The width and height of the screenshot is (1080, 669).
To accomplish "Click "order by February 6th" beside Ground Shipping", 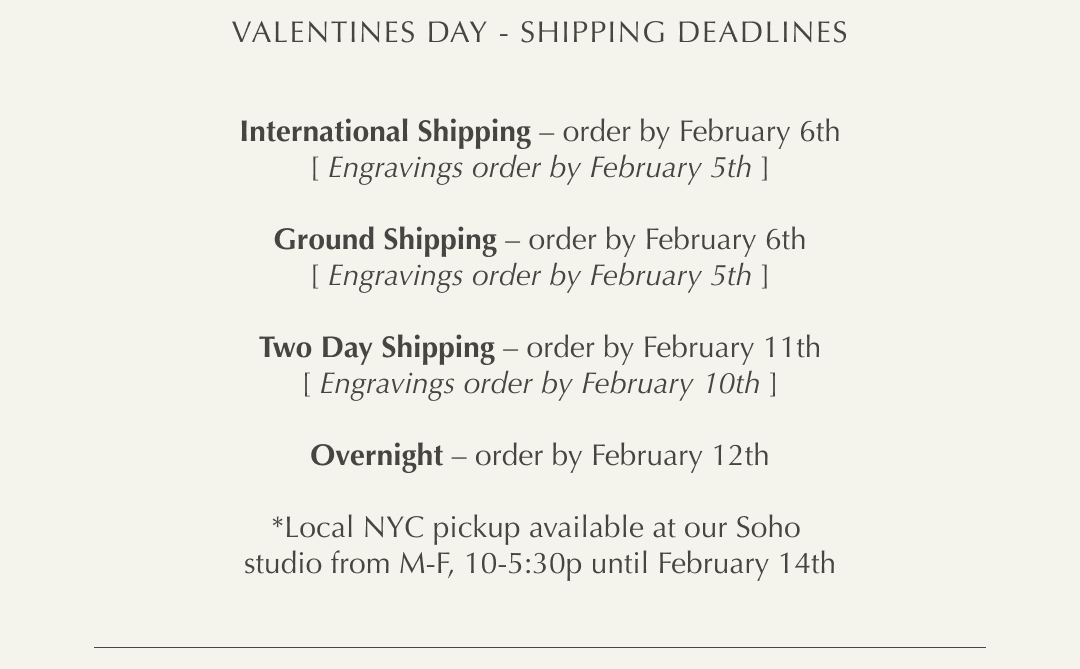I will [x=667, y=240].
